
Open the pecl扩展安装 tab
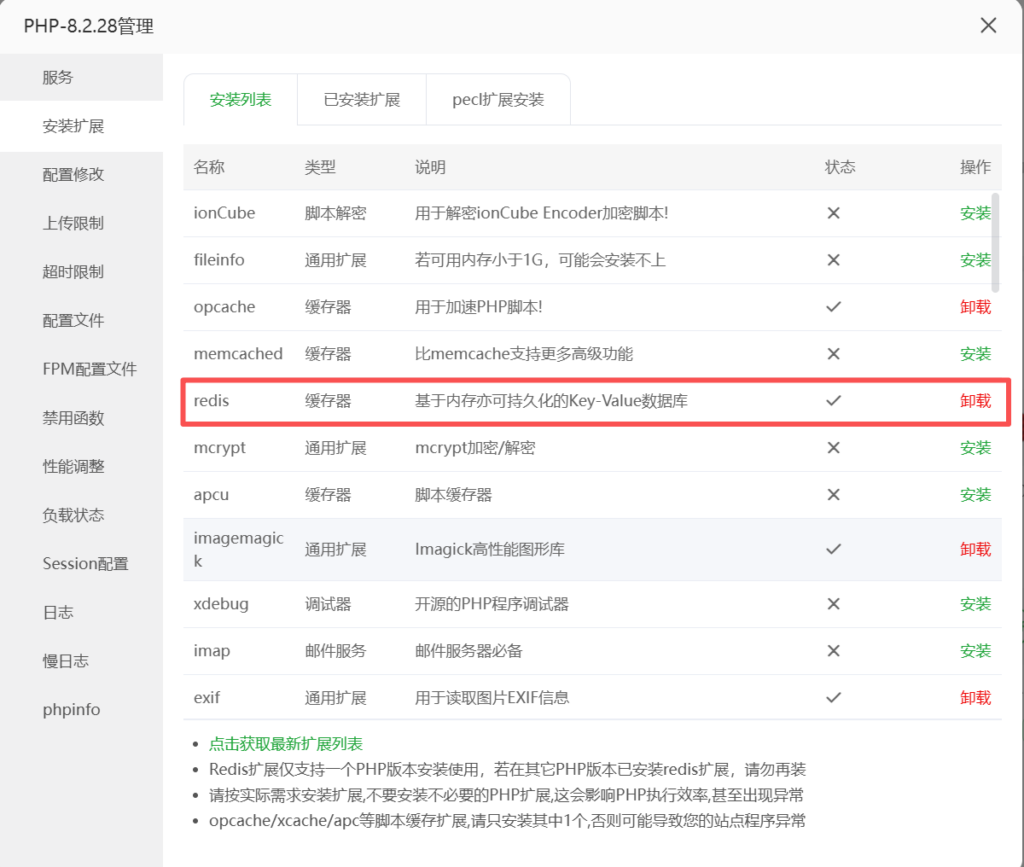tap(498, 99)
